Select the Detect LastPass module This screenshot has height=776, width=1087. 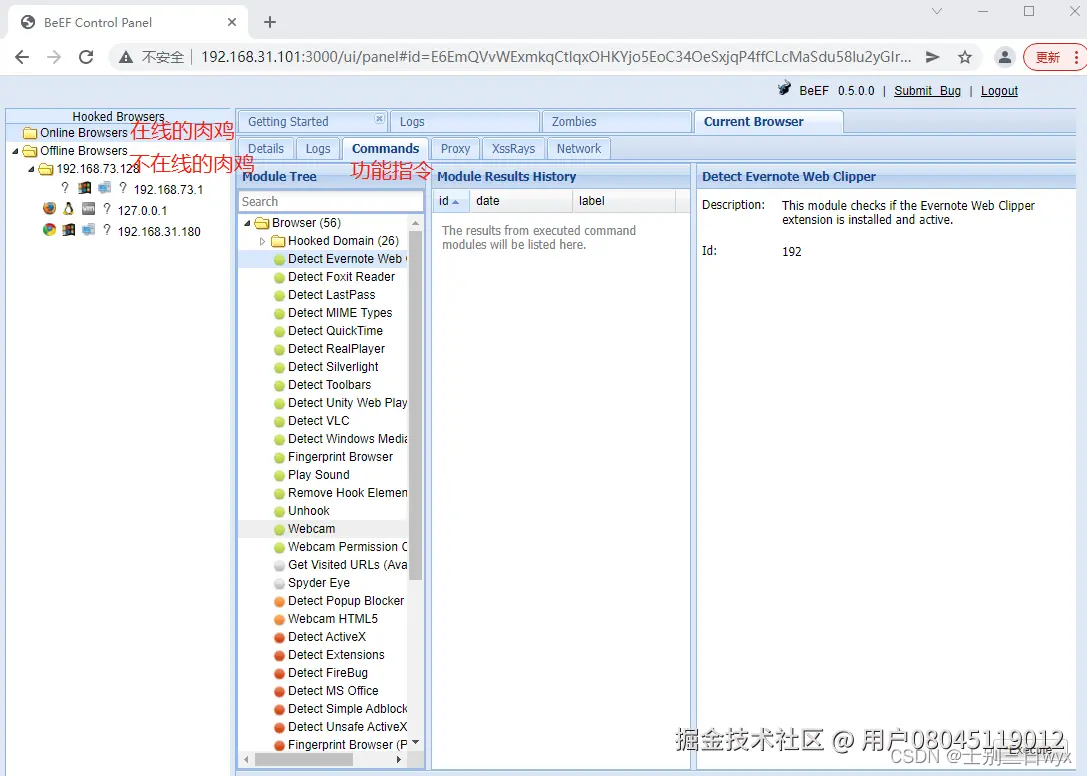(331, 295)
